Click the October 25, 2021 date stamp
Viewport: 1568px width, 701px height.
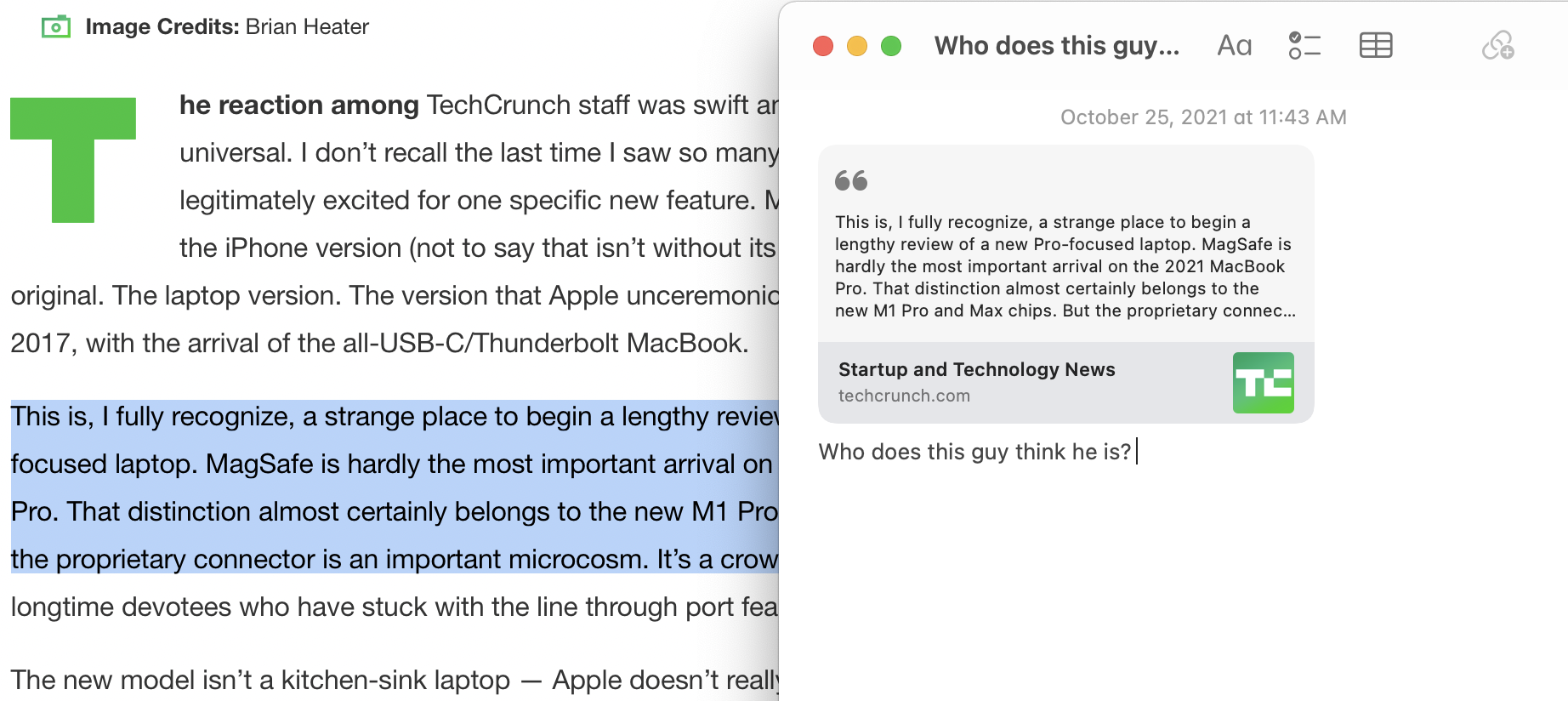1202,117
